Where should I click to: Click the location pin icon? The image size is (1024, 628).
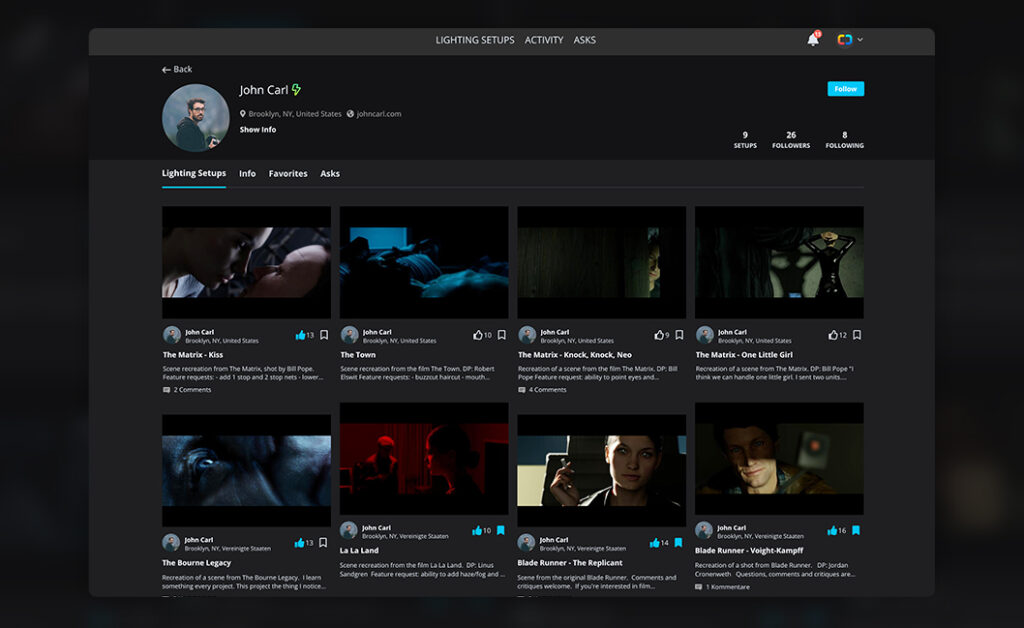242,114
